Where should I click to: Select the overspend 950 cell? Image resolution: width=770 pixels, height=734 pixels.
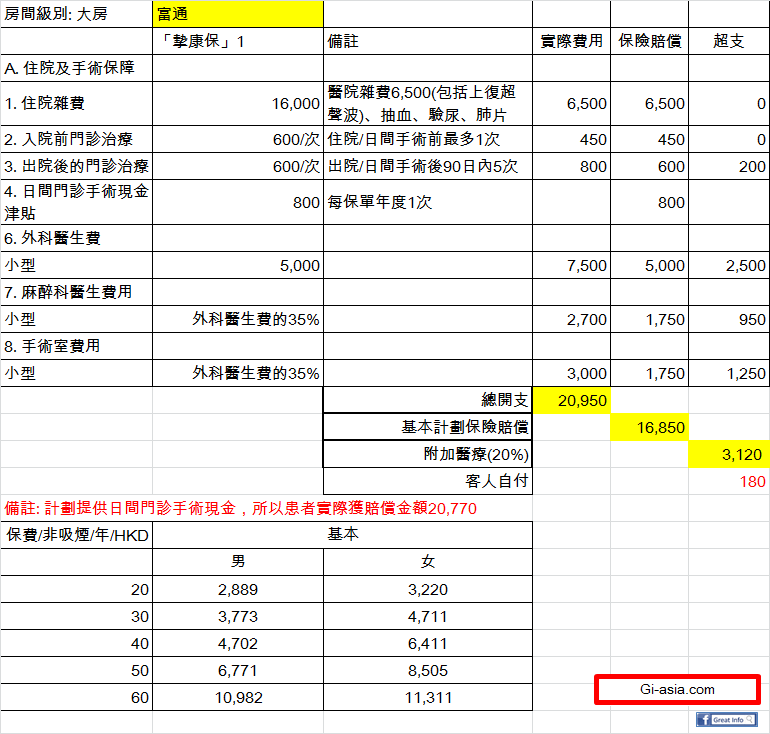pos(729,319)
